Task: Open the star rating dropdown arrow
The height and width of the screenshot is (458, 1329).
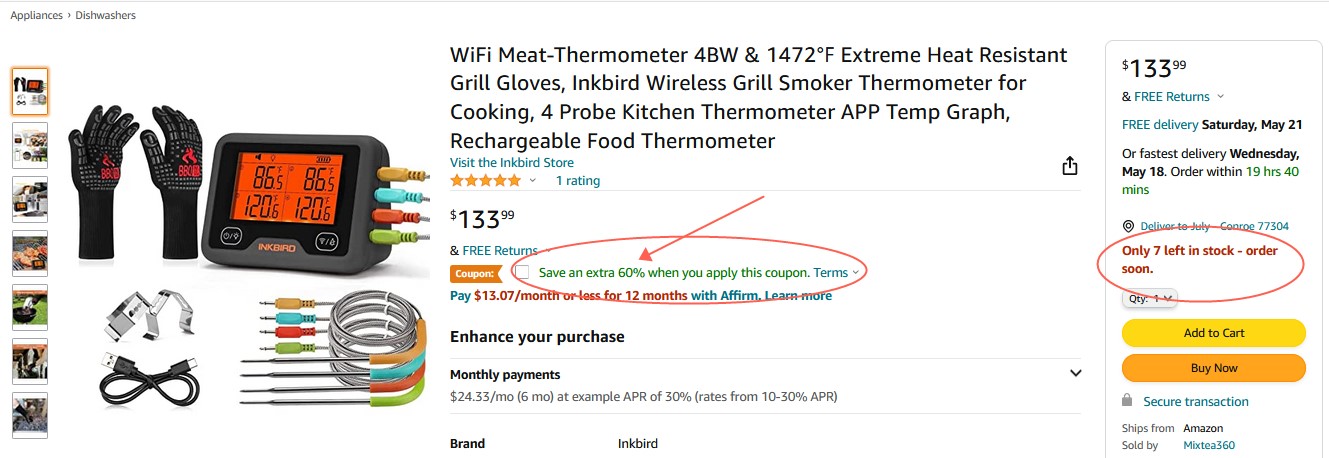Action: [532, 181]
